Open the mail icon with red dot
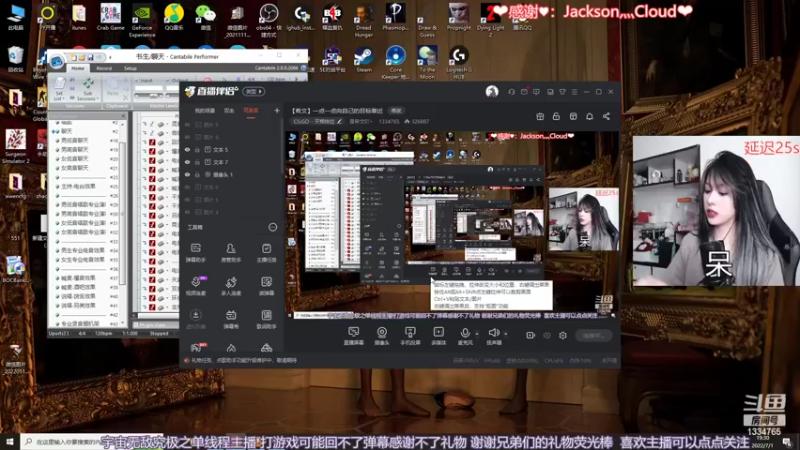The image size is (800, 450). (x=524, y=92)
